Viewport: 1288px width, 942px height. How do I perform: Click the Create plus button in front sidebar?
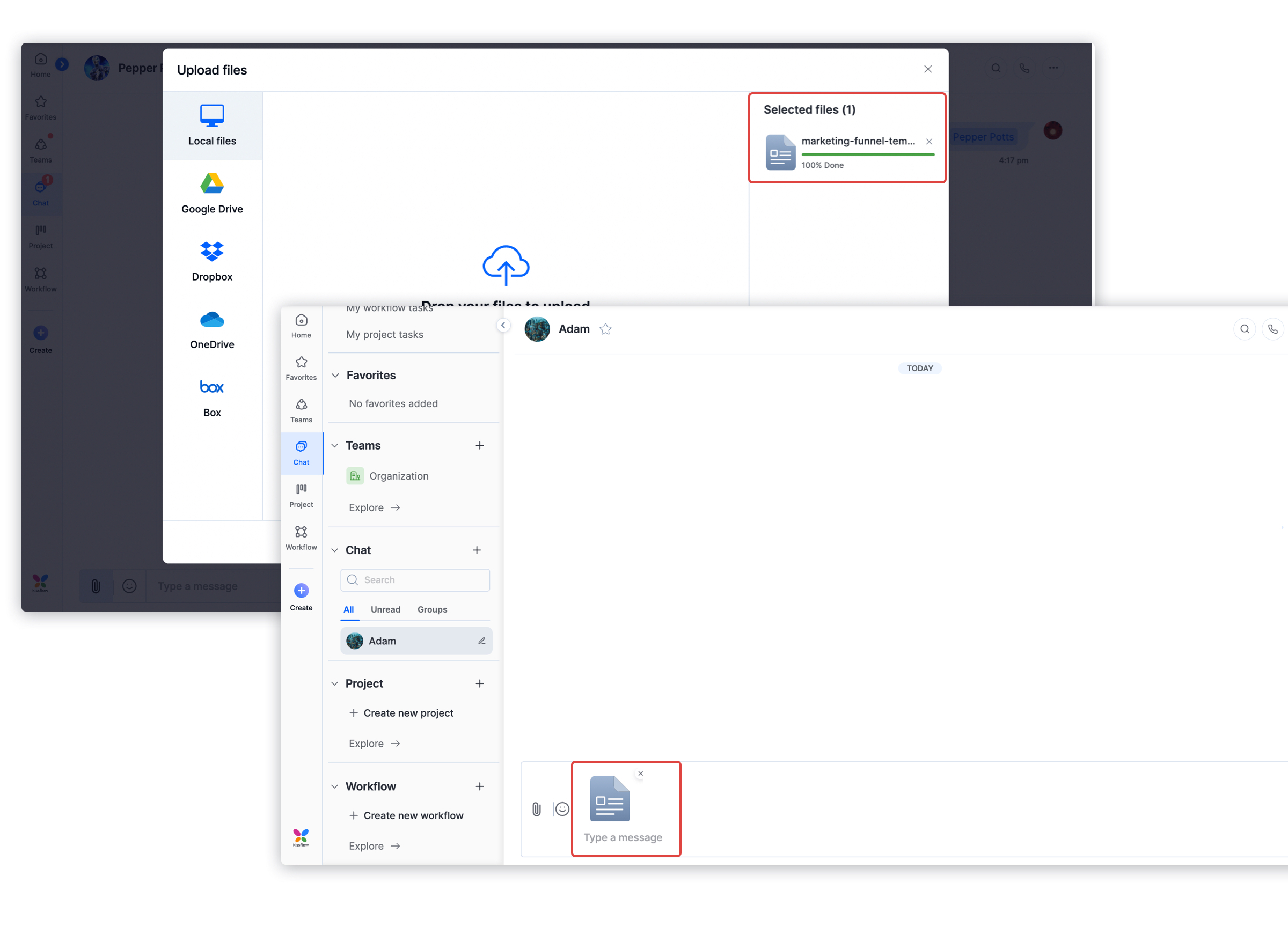click(x=301, y=590)
